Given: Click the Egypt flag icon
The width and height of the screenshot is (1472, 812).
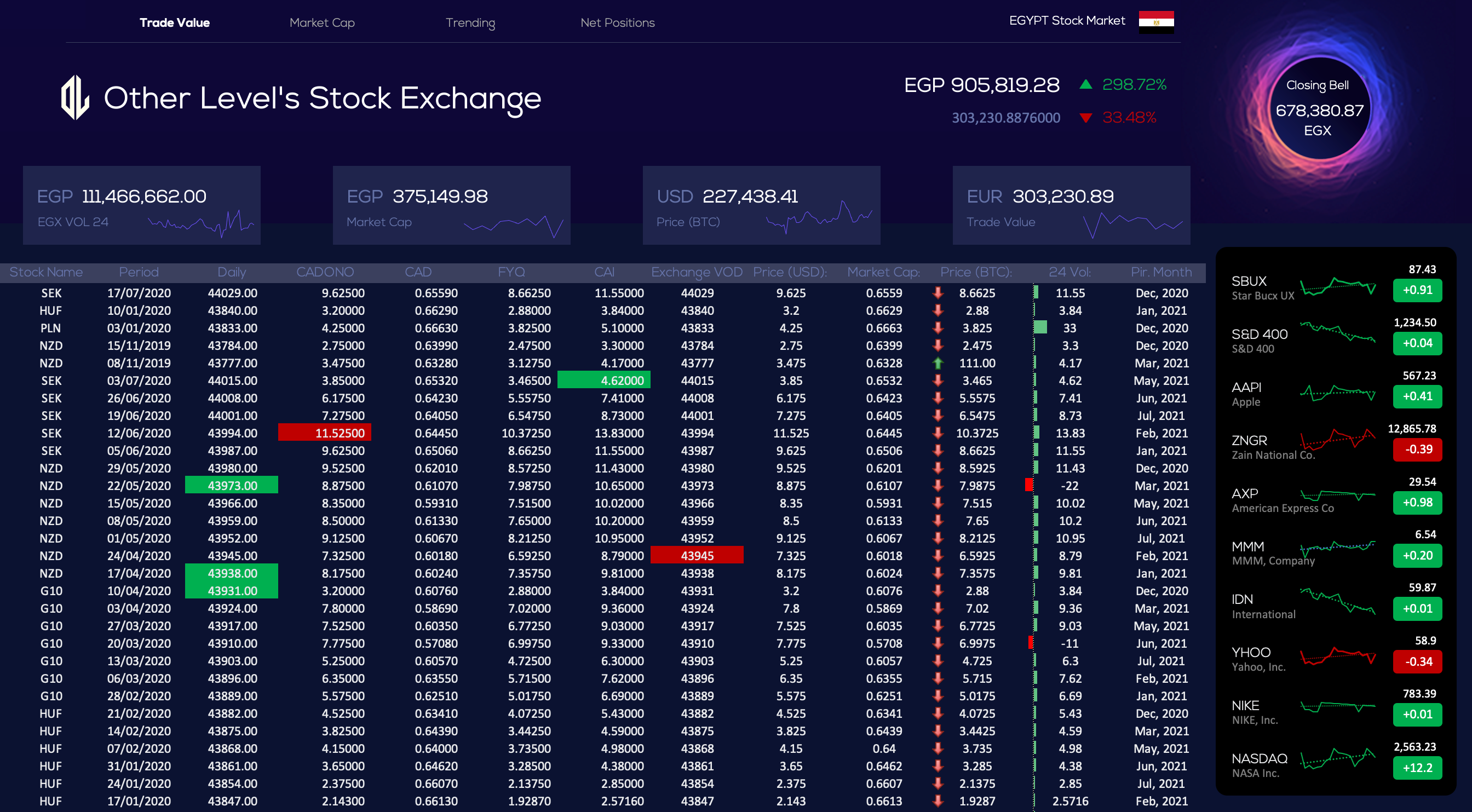Looking at the screenshot, I should 1156,22.
